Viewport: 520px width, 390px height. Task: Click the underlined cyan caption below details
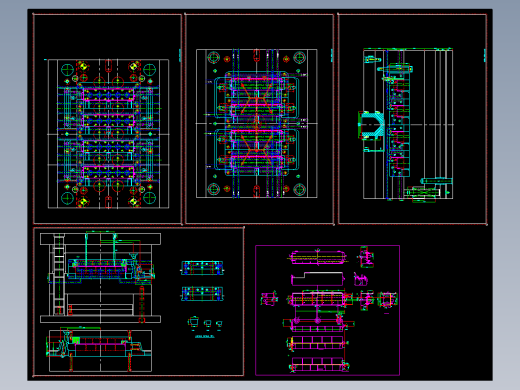[204, 336]
